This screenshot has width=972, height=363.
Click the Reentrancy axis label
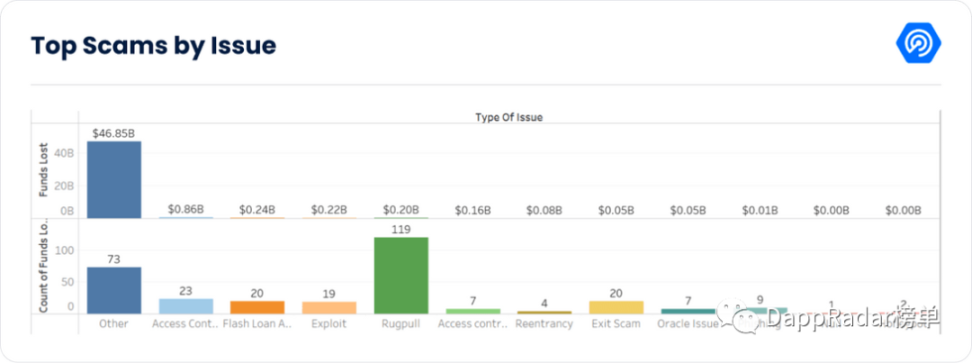pos(544,324)
